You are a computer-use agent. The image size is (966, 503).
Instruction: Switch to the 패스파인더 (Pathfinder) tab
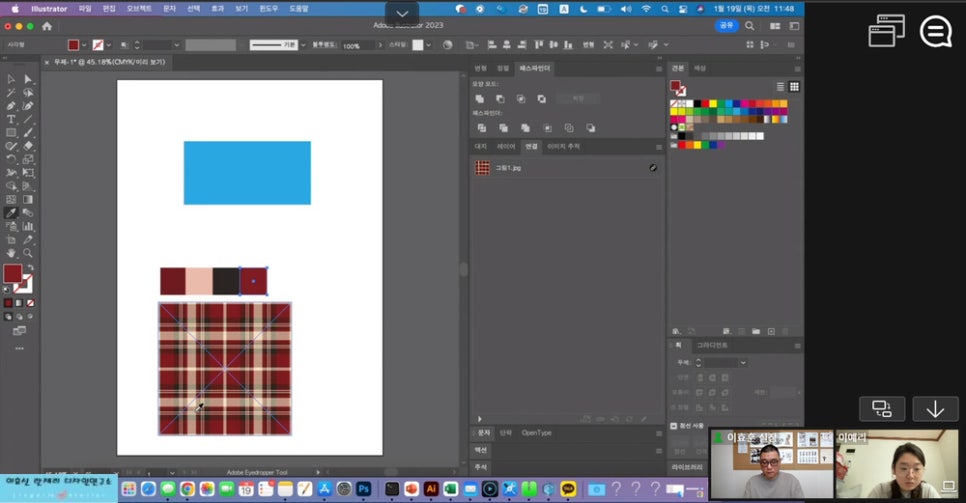pos(535,68)
